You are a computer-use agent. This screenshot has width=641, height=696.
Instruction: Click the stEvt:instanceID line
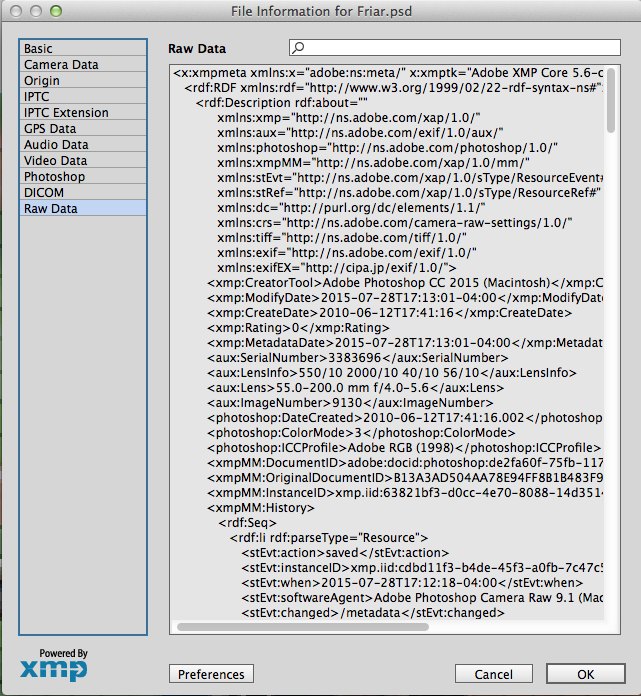[422, 568]
